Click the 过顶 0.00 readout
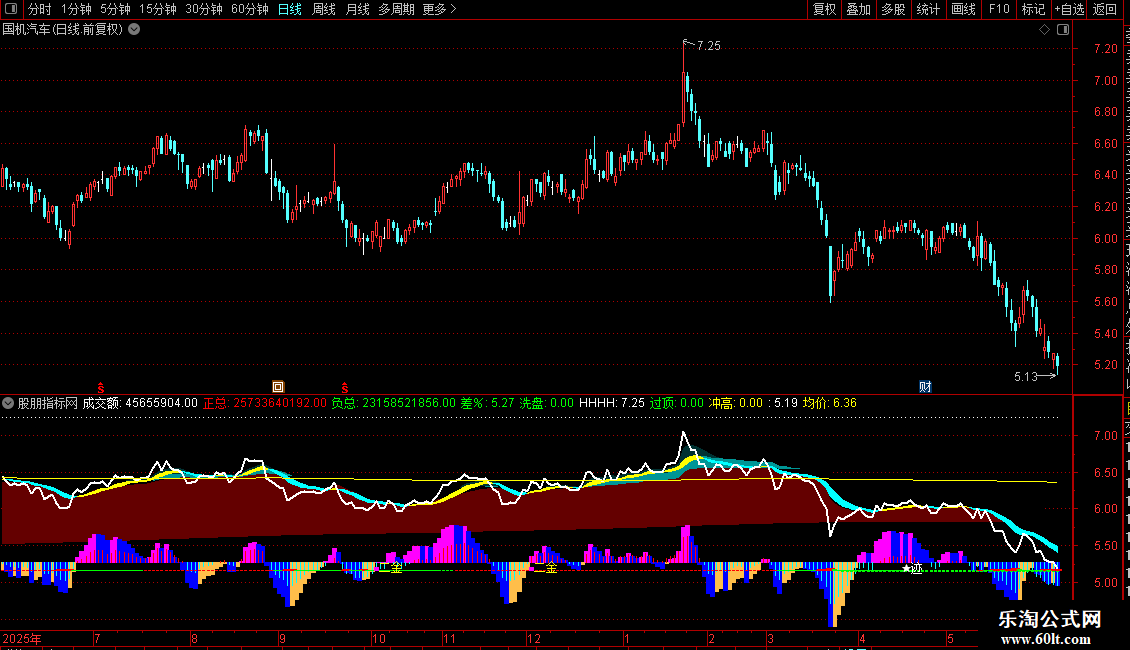Viewport: 1130px width, 650px height. (x=677, y=404)
